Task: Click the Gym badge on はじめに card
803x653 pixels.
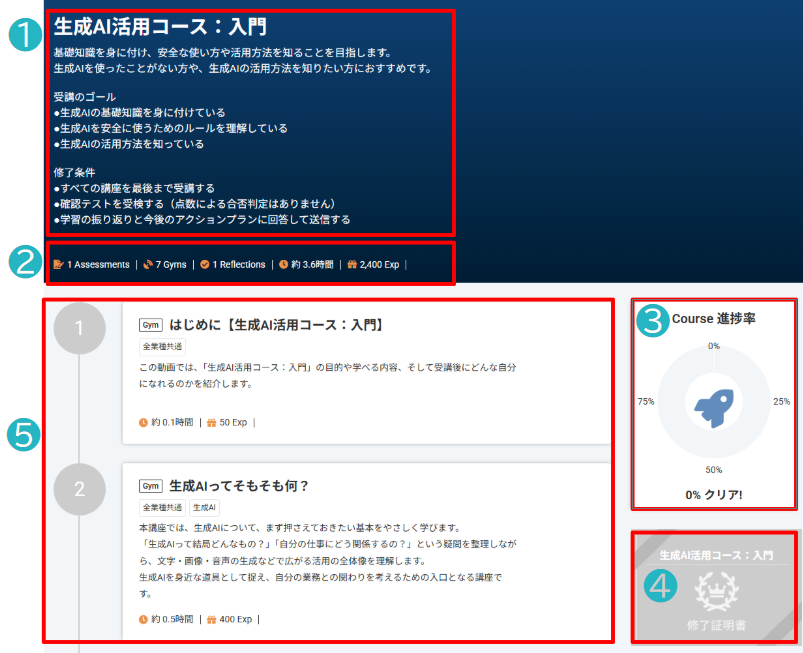Action: pyautogui.click(x=151, y=325)
